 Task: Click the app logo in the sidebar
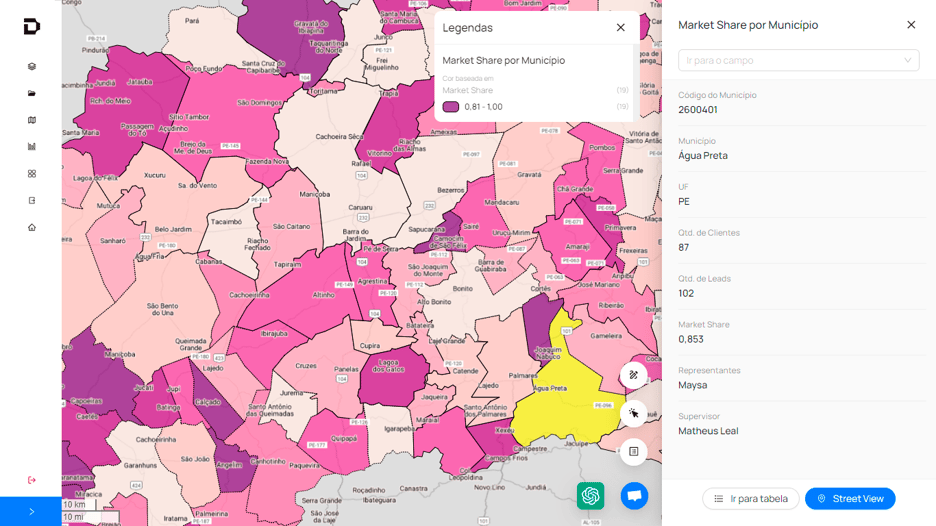[x=32, y=26]
